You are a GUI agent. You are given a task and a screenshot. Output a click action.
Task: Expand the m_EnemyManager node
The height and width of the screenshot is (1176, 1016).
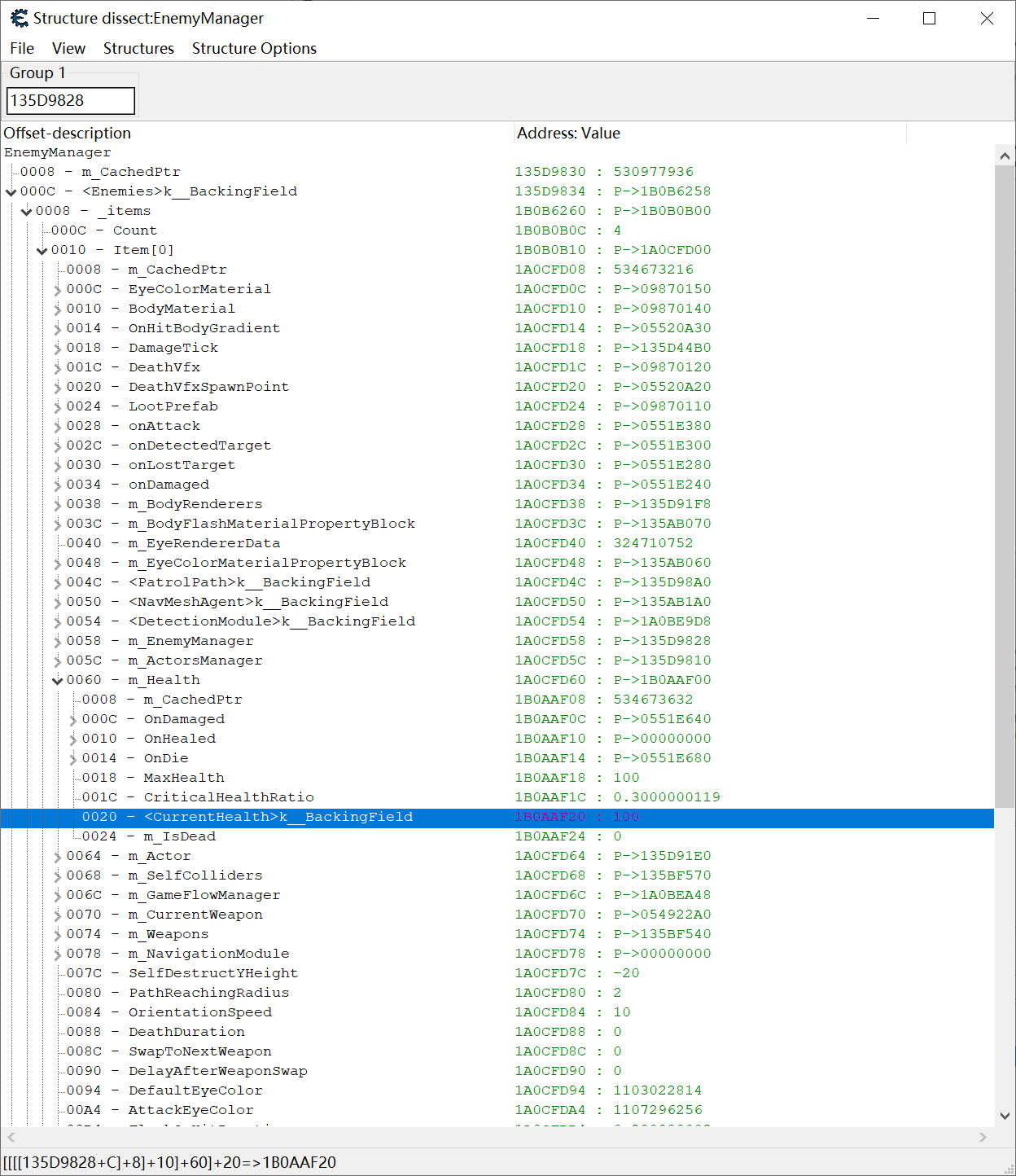pyautogui.click(x=57, y=642)
